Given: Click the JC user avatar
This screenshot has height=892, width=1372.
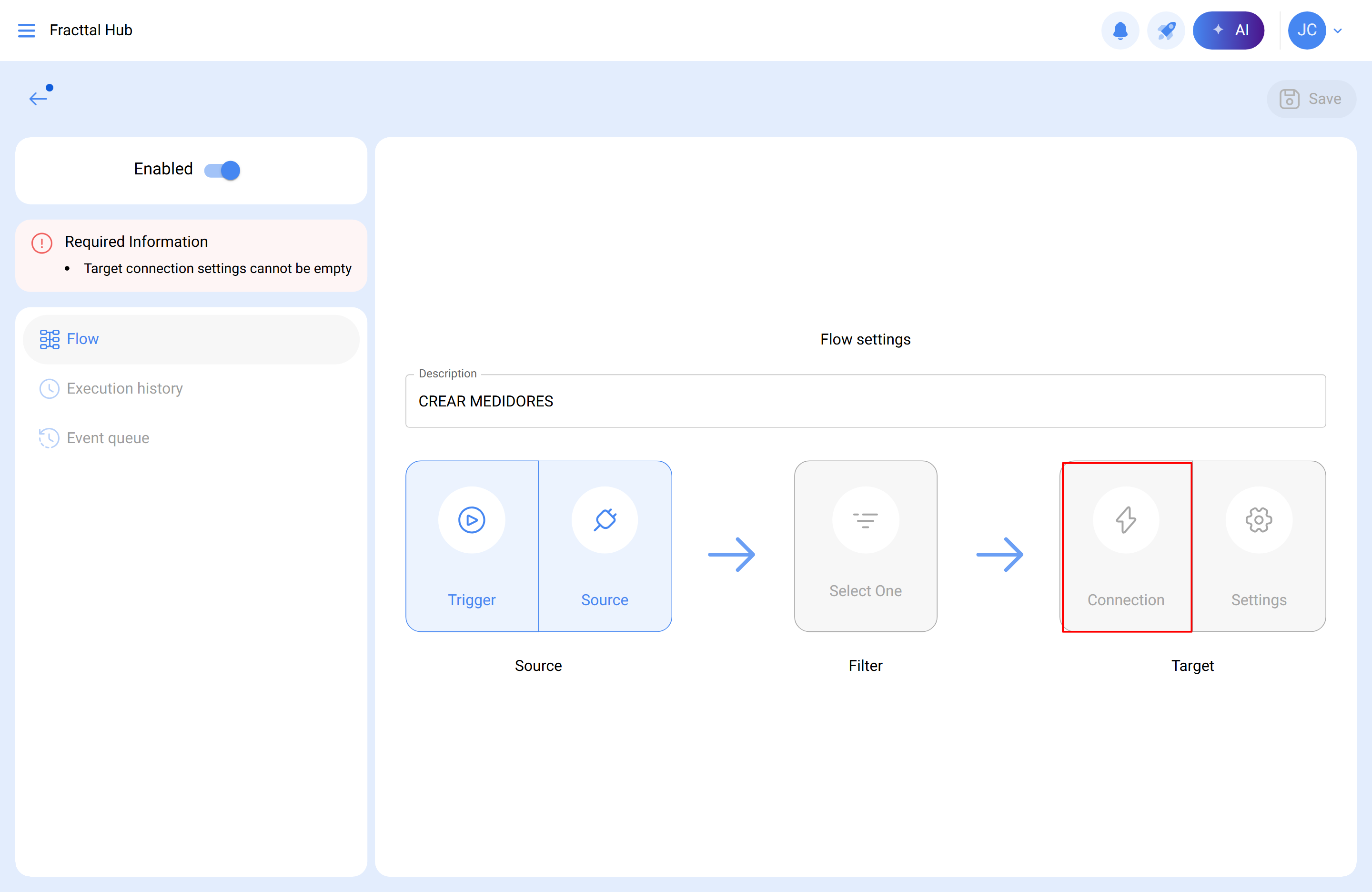Looking at the screenshot, I should pyautogui.click(x=1306, y=30).
